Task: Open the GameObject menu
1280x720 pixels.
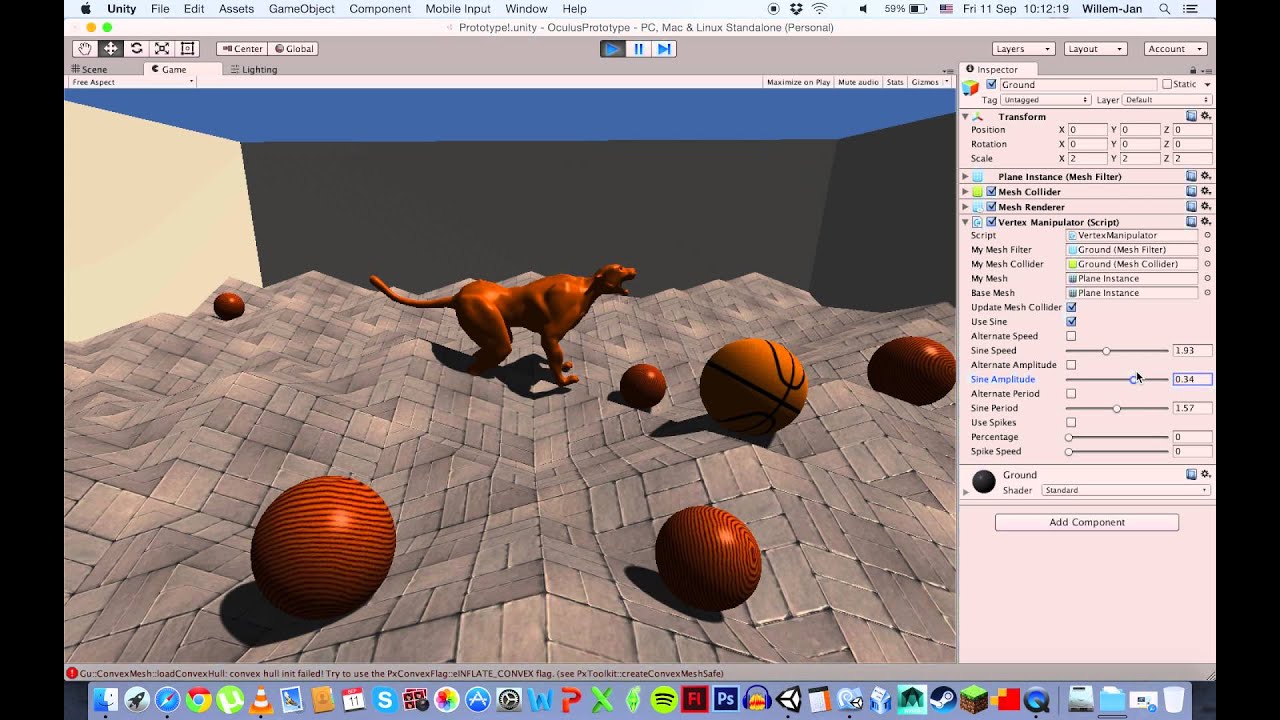Action: [x=301, y=8]
